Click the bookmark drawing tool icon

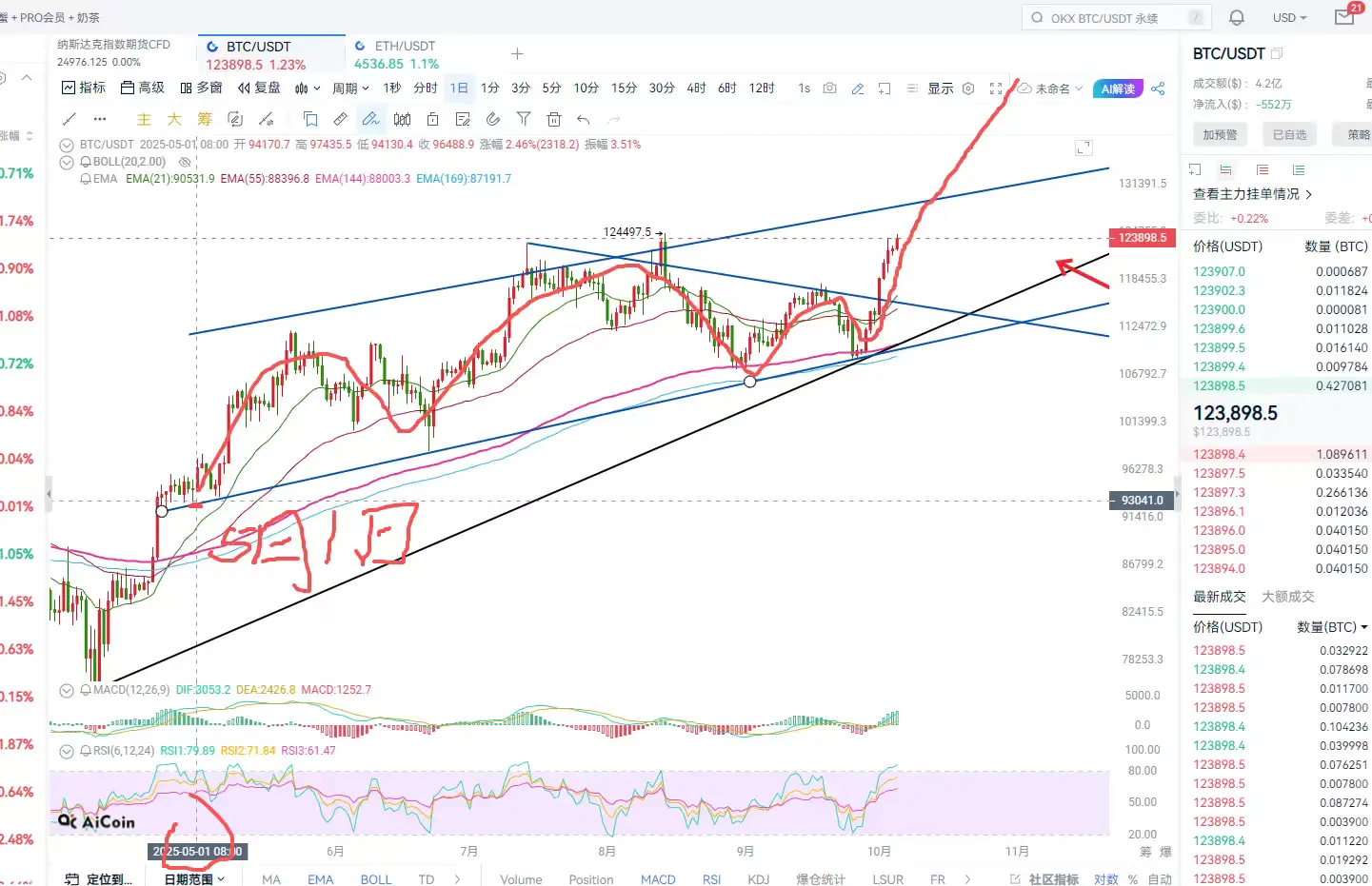coord(309,119)
